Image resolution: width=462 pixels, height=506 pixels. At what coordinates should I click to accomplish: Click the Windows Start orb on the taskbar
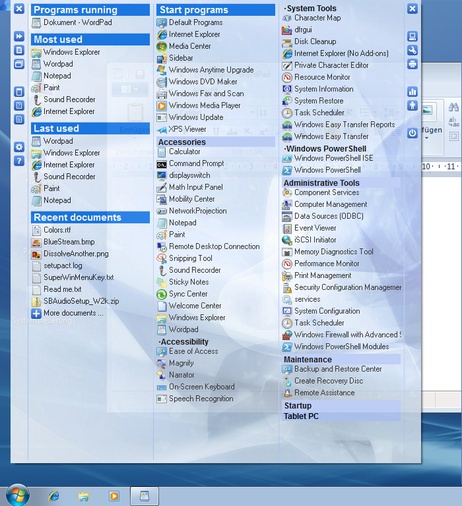(17, 496)
